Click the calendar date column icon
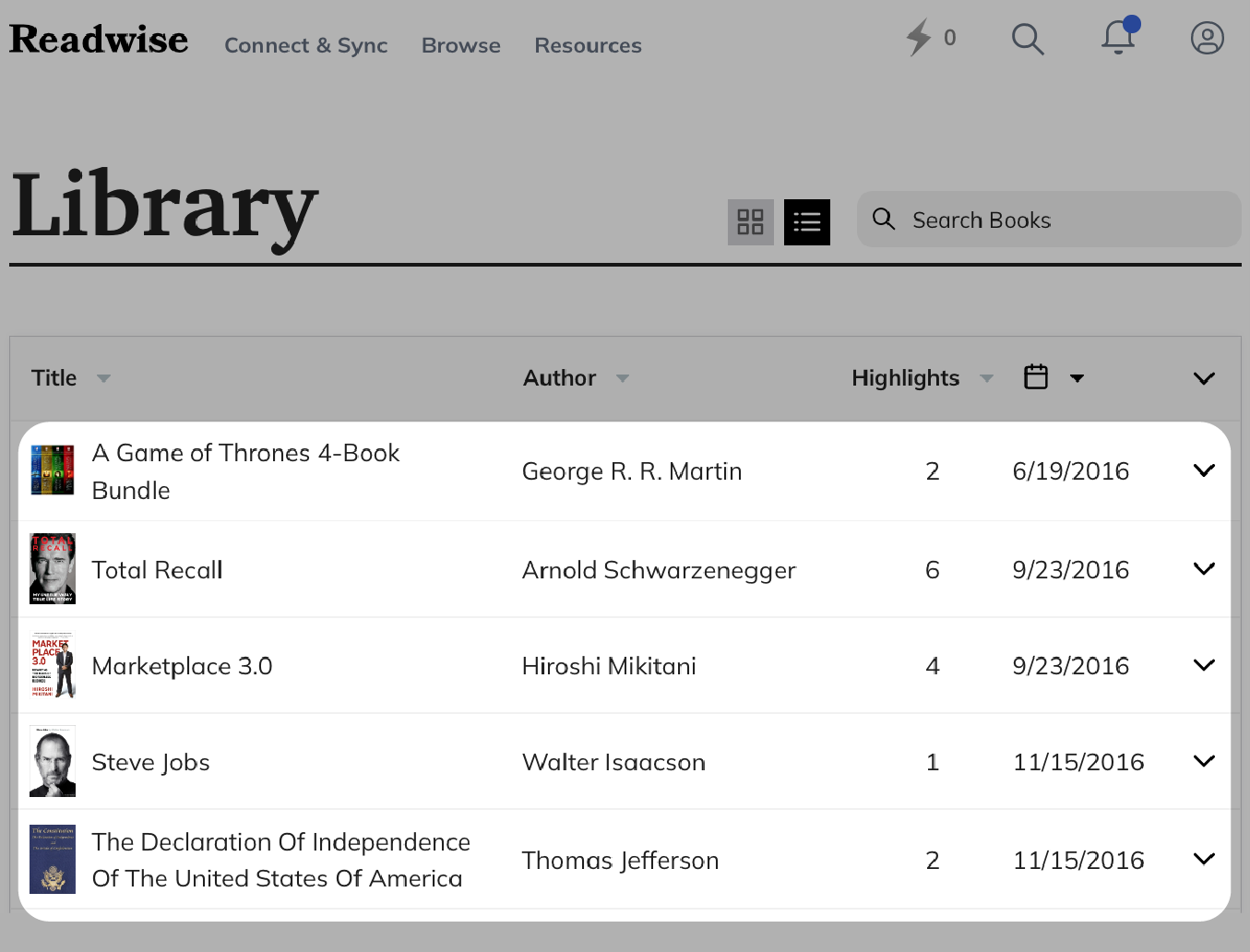The image size is (1250, 952). click(1036, 377)
